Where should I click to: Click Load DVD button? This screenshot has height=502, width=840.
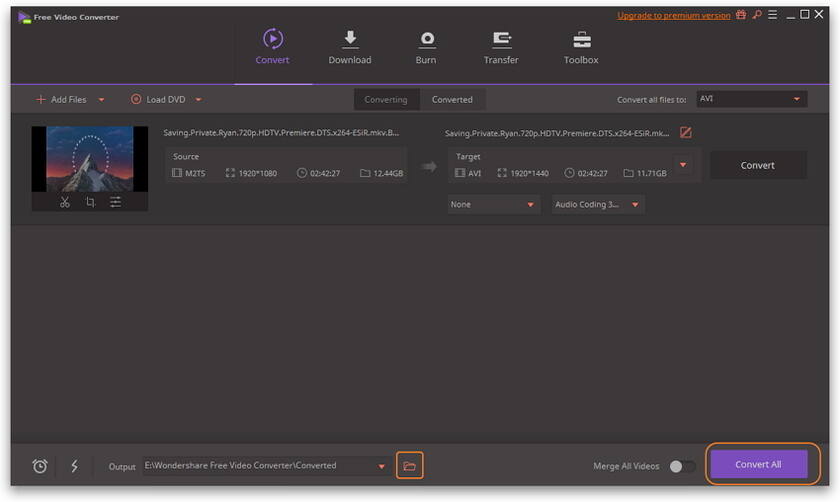[159, 100]
